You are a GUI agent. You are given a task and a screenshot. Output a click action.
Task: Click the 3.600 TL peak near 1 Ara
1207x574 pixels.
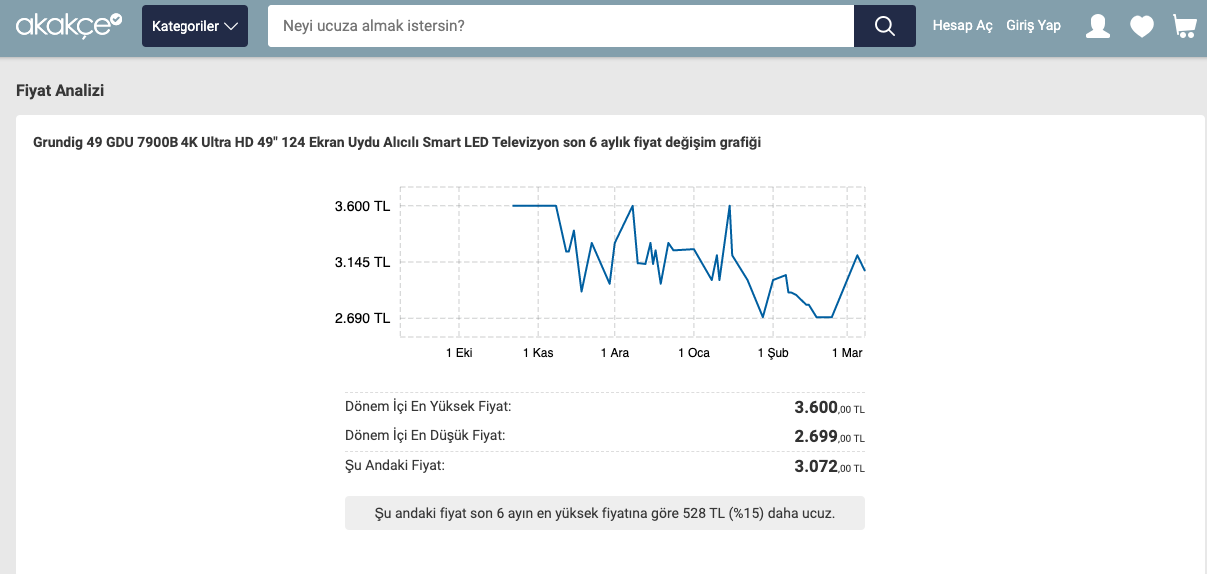click(x=633, y=206)
